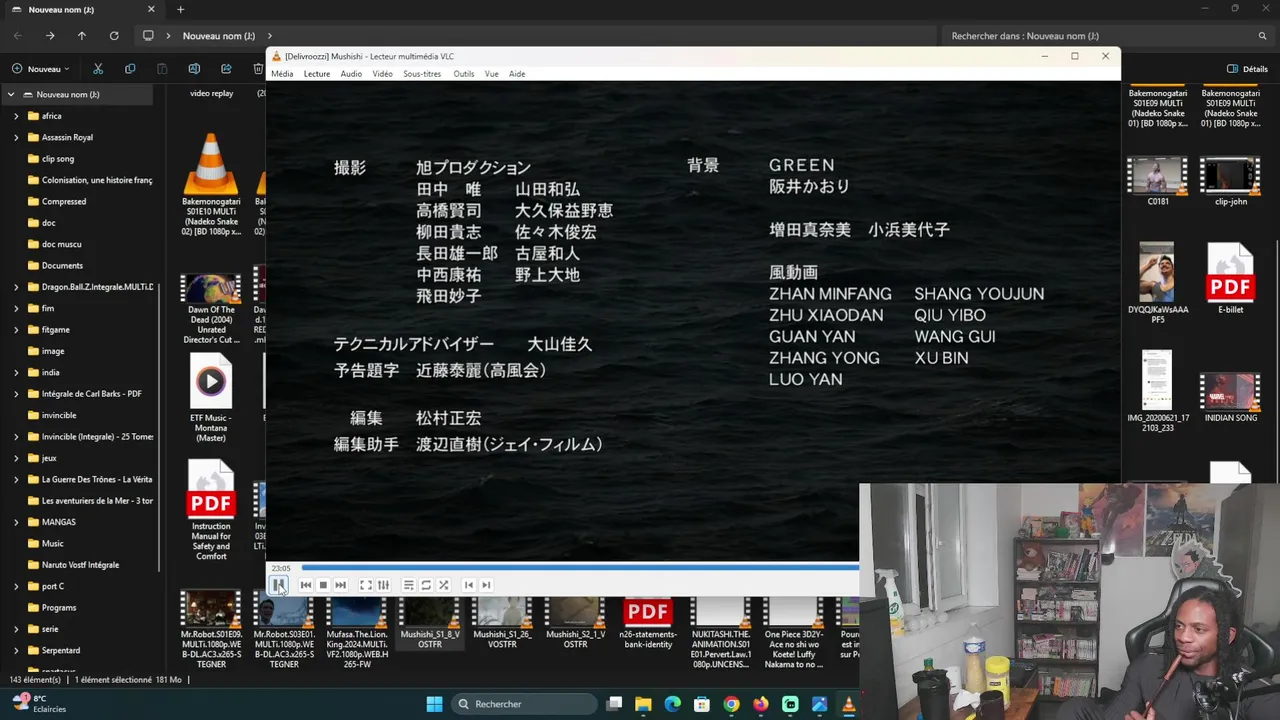Click the taskbar Rechercher search box

[x=522, y=704]
